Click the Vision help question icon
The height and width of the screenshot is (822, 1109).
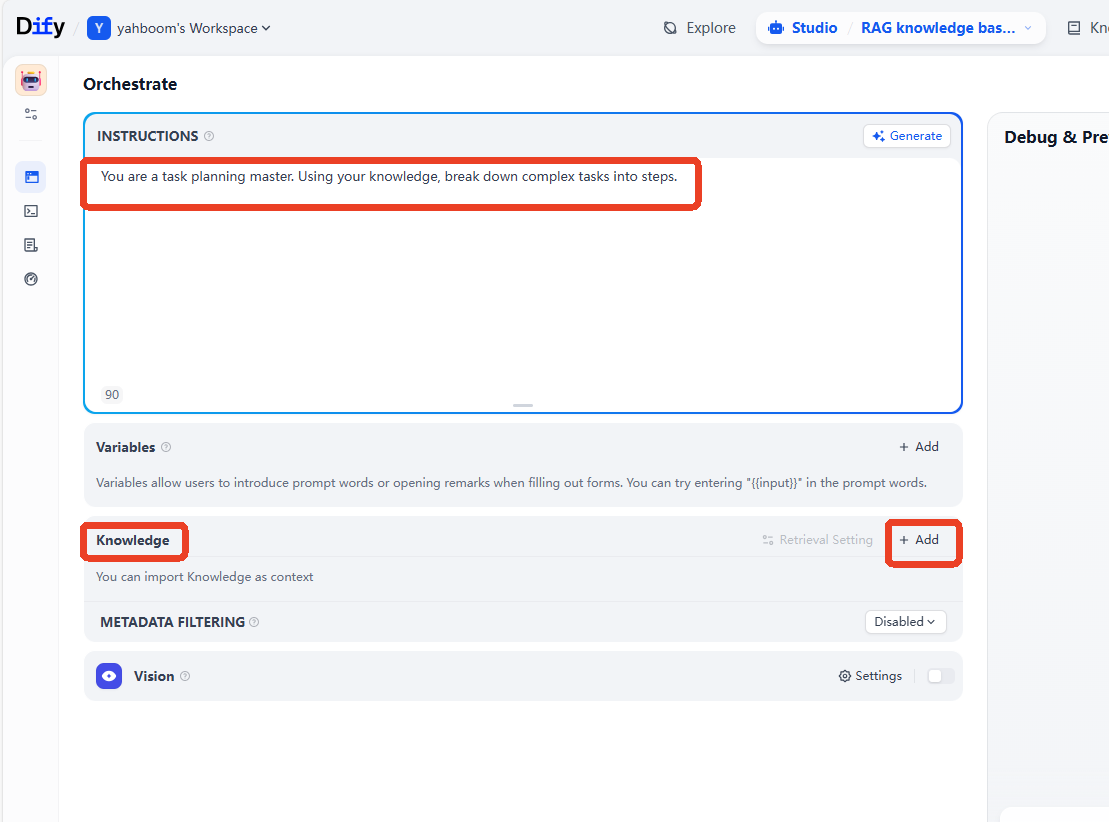185,676
